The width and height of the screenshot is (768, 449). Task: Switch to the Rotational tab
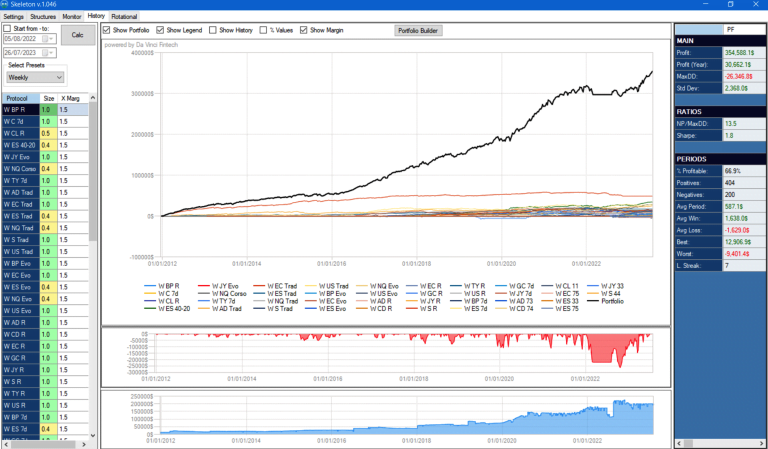tap(124, 17)
